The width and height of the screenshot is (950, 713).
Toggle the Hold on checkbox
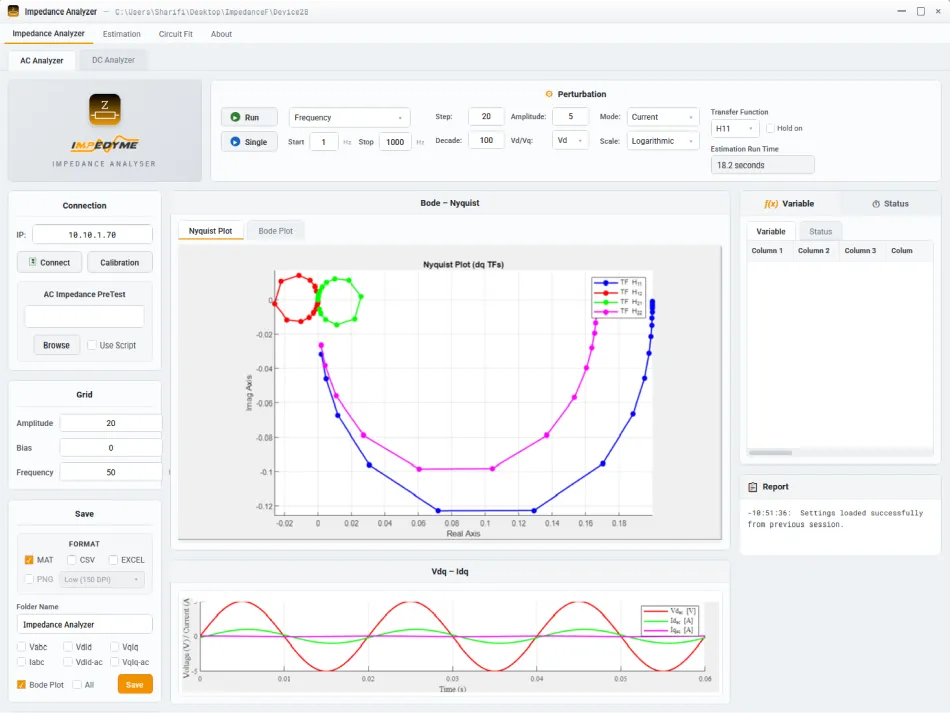770,128
